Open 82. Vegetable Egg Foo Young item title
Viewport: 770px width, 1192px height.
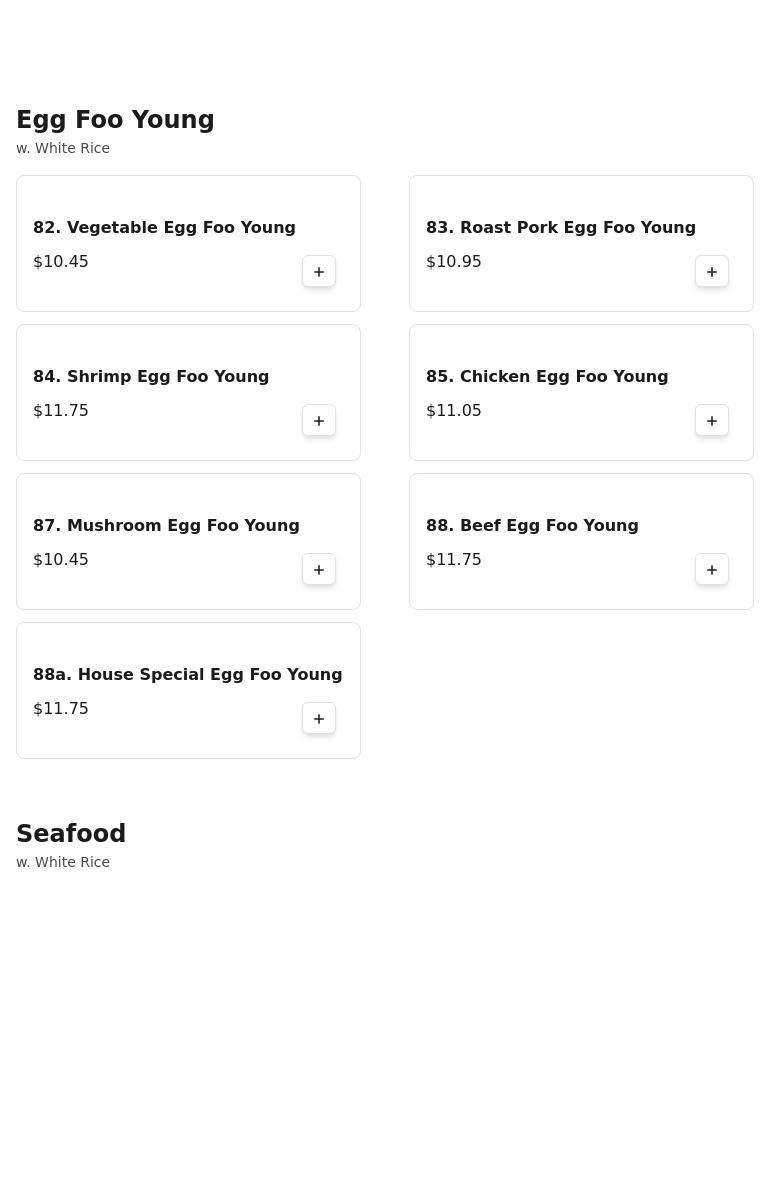[x=164, y=227]
